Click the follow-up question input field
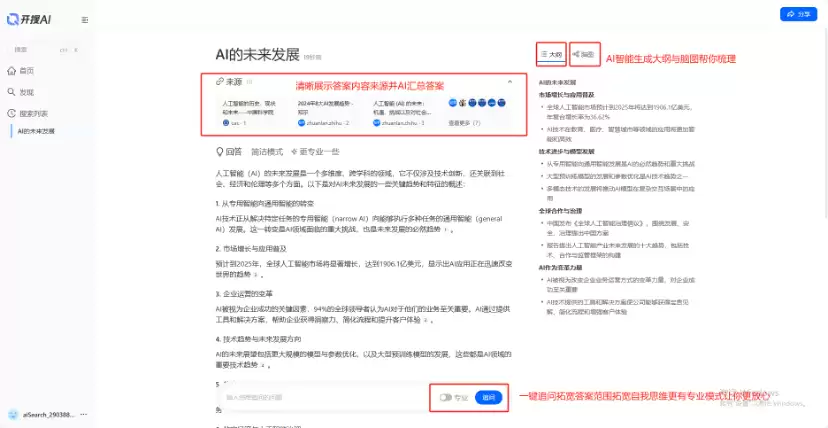The image size is (828, 428). (325, 397)
